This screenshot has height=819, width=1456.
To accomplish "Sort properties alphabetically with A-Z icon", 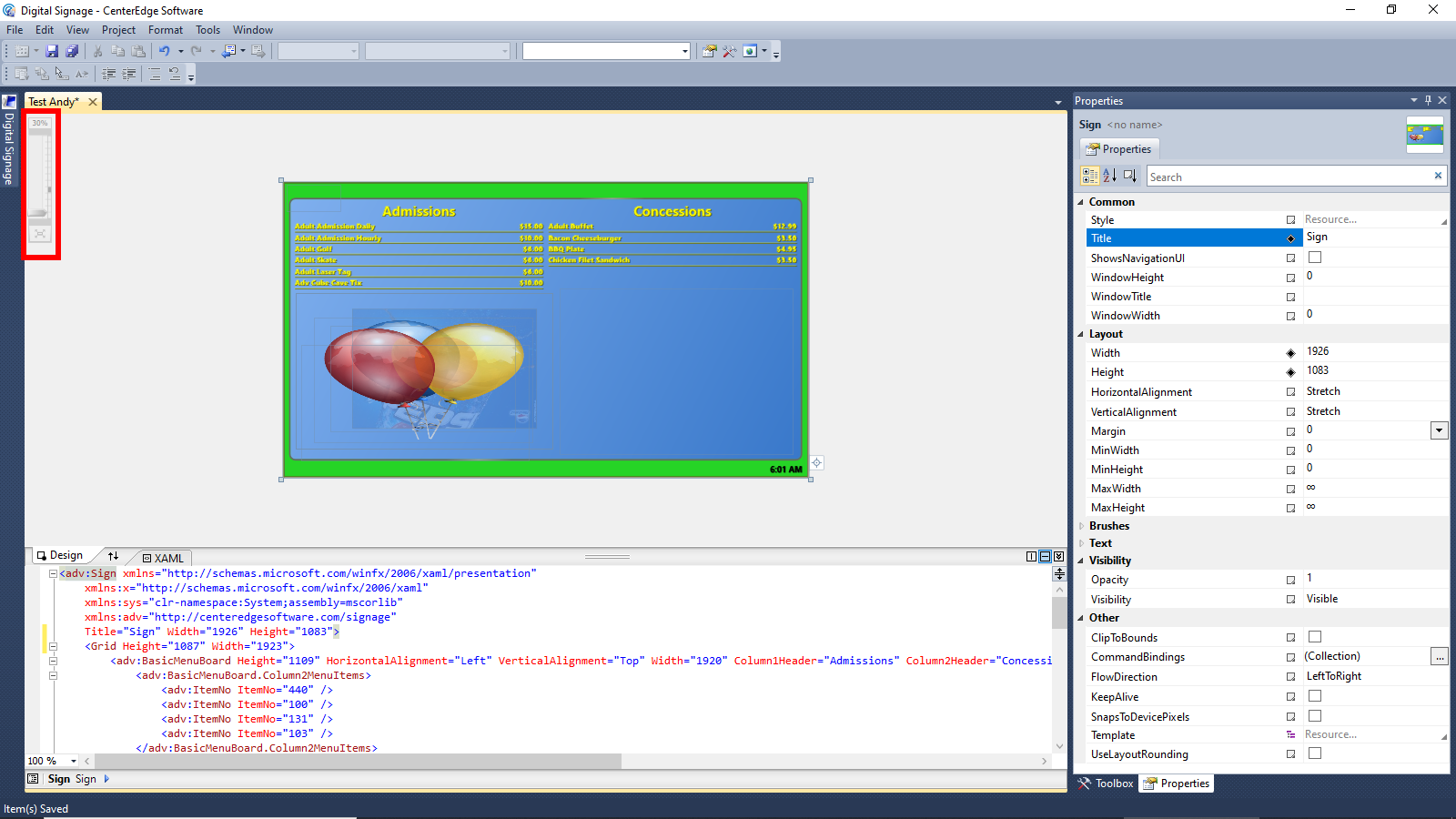I will click(1109, 176).
